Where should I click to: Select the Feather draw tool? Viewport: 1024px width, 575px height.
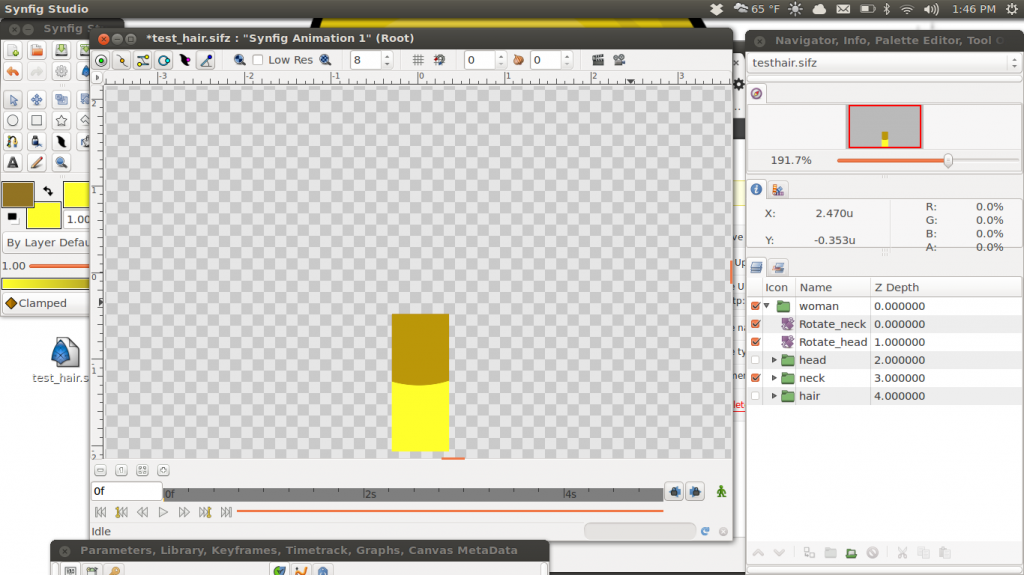tap(61, 142)
